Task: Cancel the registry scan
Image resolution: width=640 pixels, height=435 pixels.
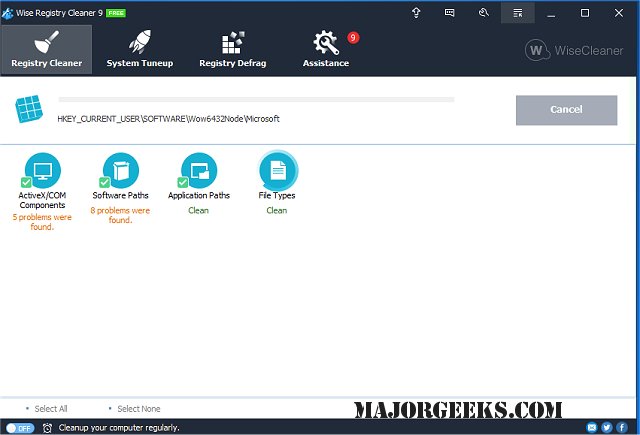Action: pyautogui.click(x=566, y=110)
